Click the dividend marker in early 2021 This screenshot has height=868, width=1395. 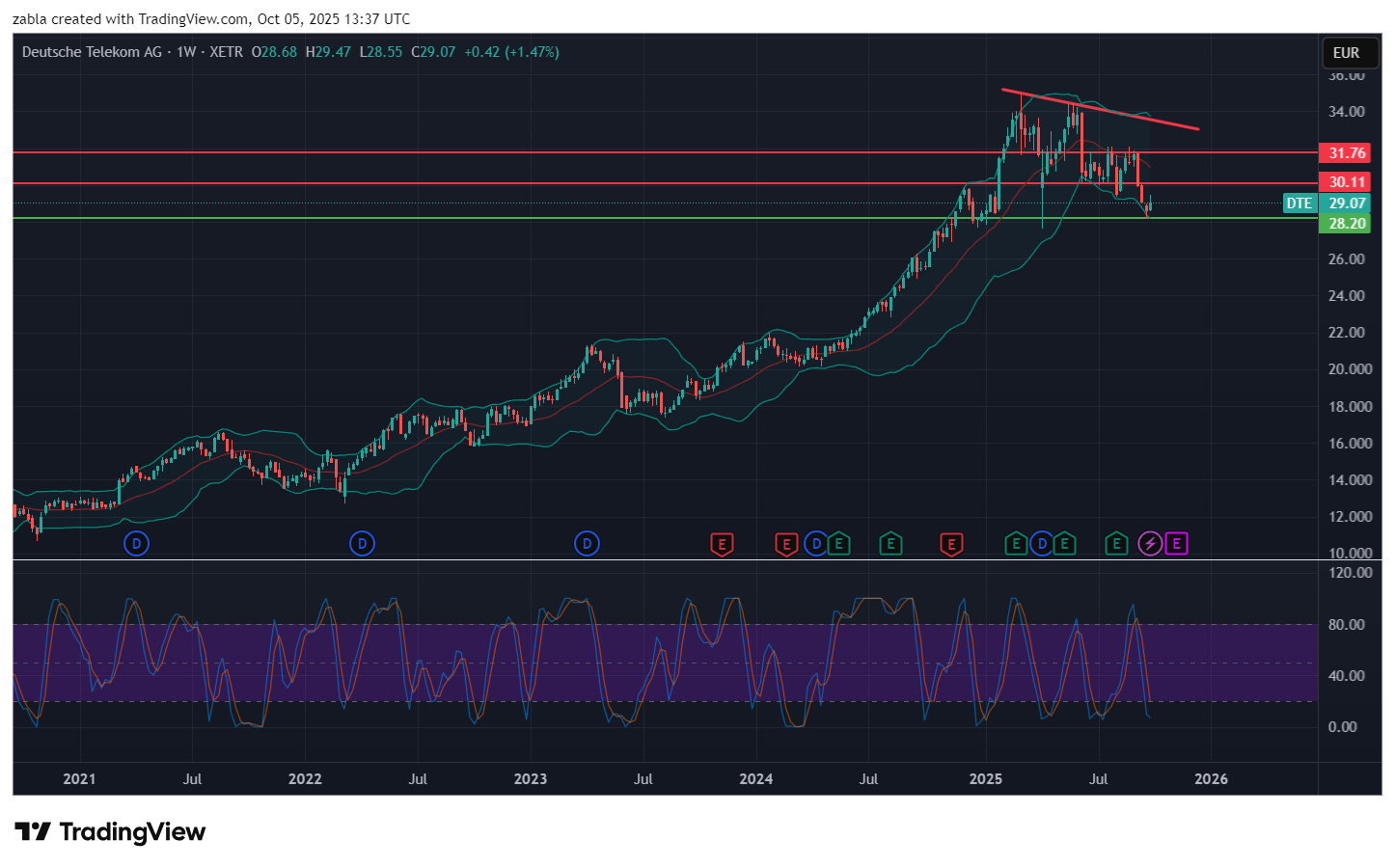pos(136,544)
